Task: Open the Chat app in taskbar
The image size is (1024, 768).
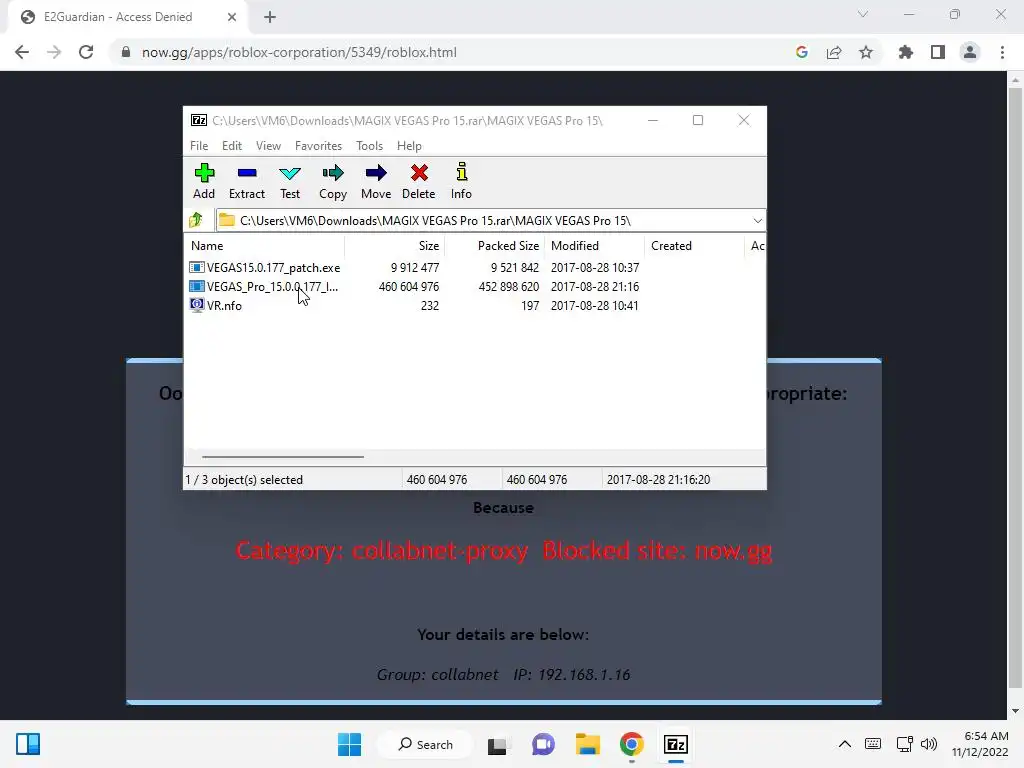Action: coord(543,744)
